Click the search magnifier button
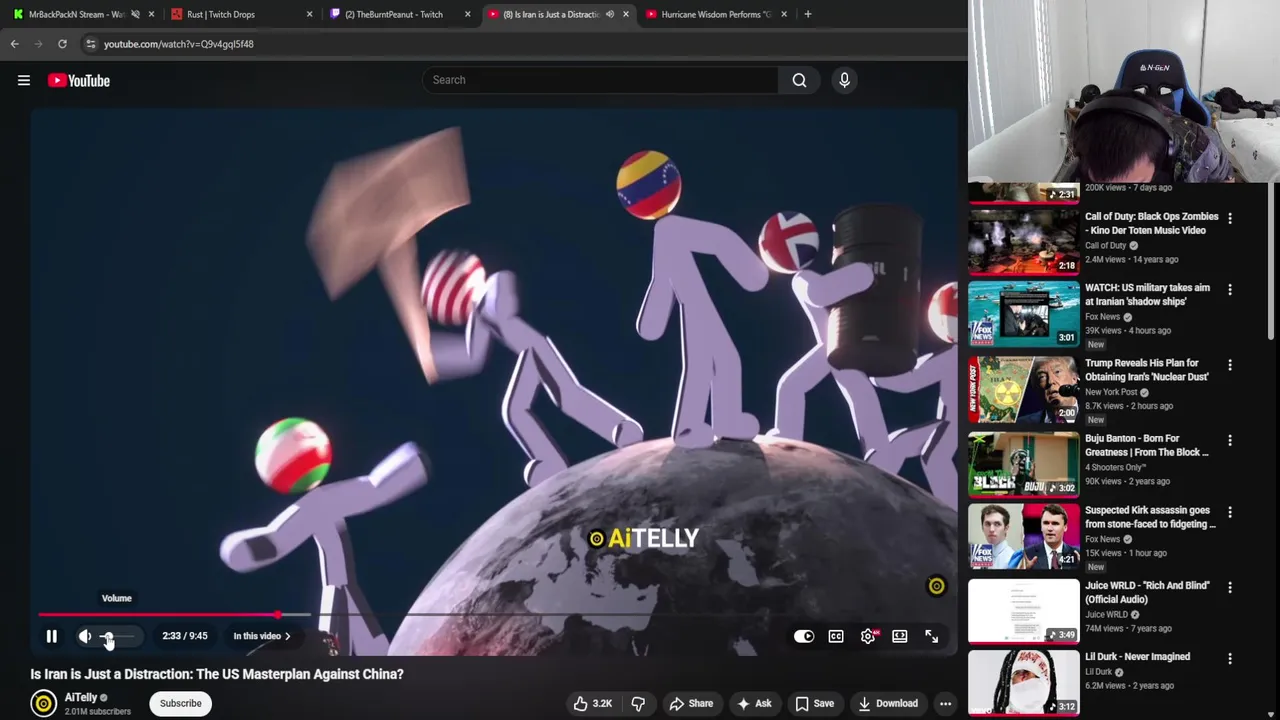This screenshot has width=1280, height=720. tap(799, 80)
